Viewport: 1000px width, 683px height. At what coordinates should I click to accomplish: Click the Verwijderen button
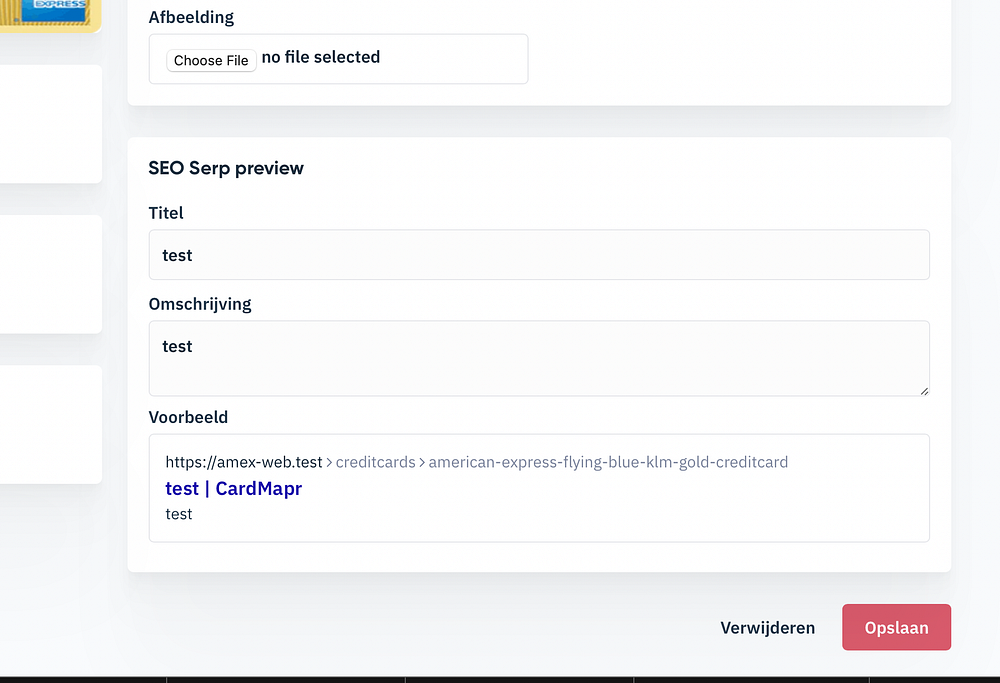coord(767,628)
